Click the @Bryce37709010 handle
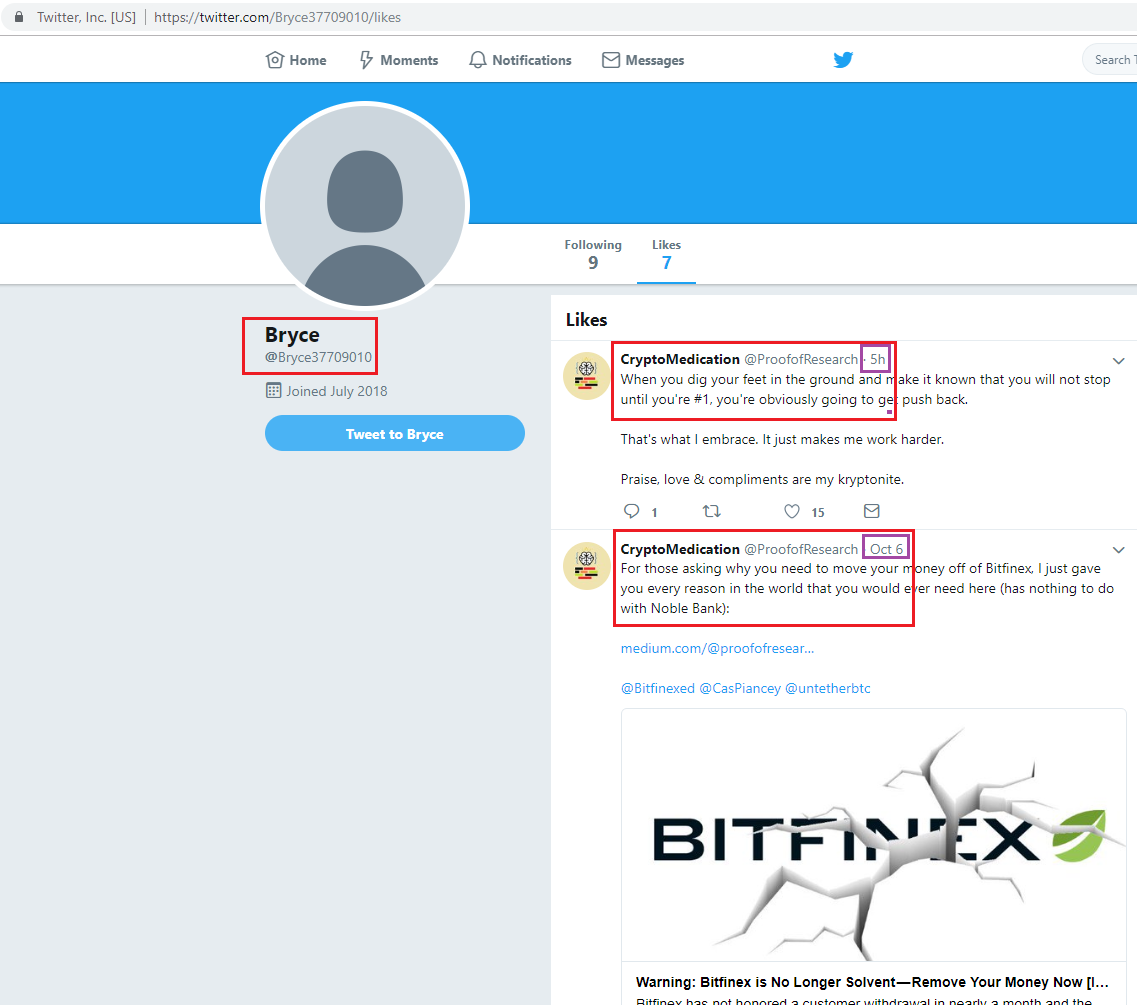 (318, 357)
